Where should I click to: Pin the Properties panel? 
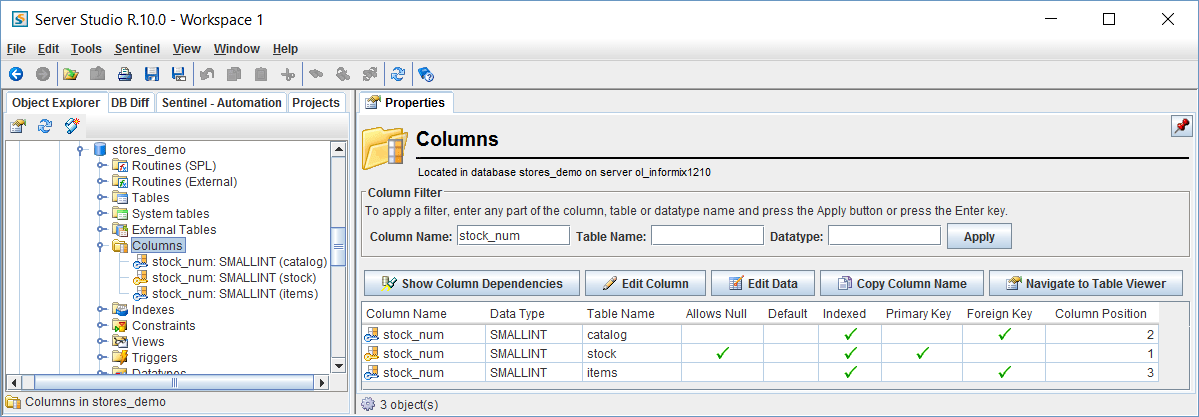tap(1181, 126)
